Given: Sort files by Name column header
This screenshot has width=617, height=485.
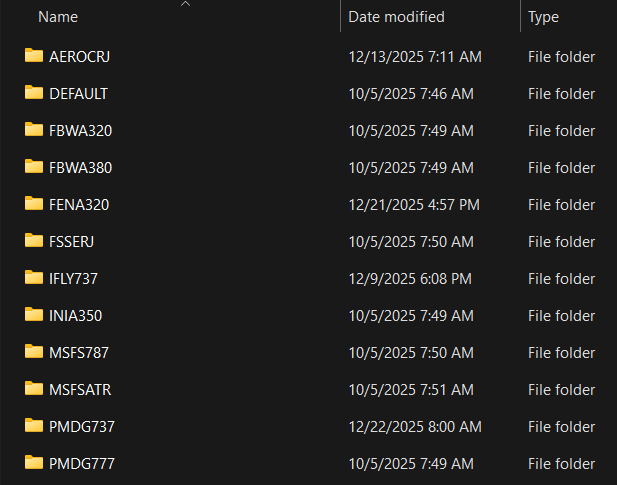Looking at the screenshot, I should click(58, 17).
